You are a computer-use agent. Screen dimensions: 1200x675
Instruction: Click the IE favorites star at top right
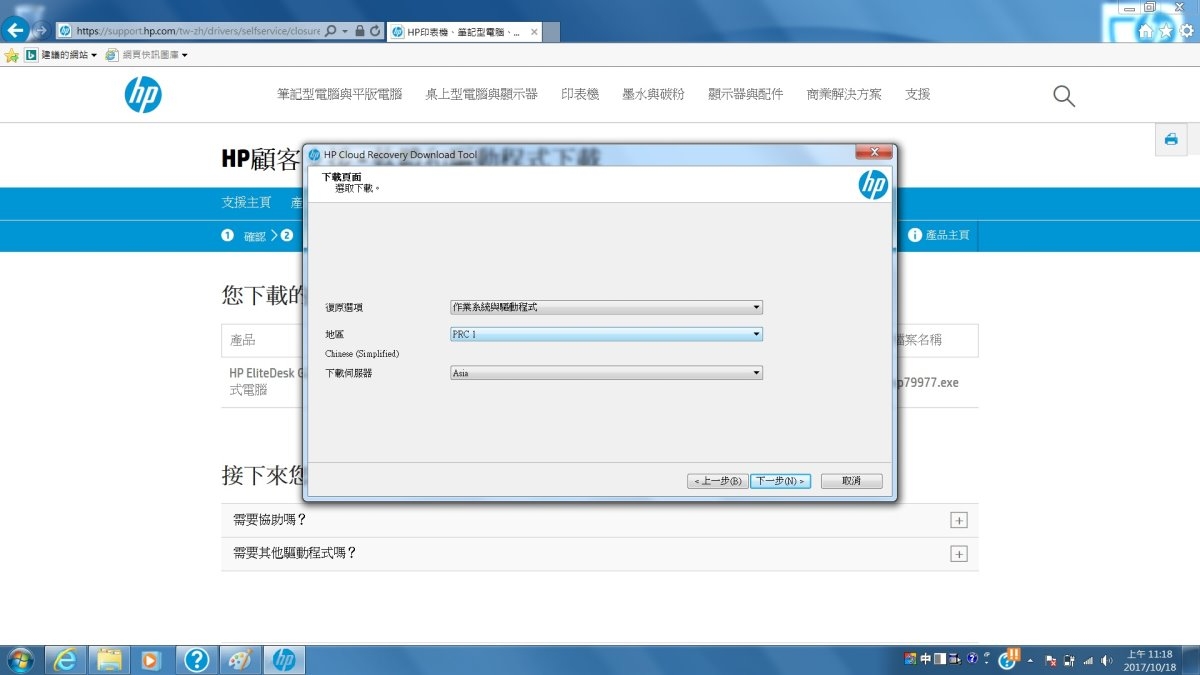(x=1166, y=31)
